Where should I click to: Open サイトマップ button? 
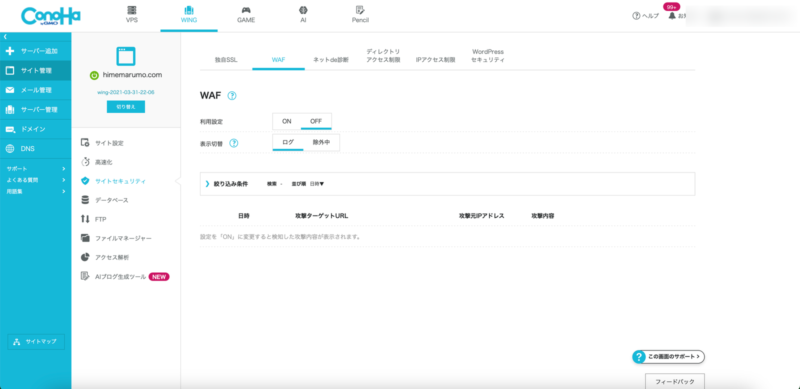pos(36,342)
